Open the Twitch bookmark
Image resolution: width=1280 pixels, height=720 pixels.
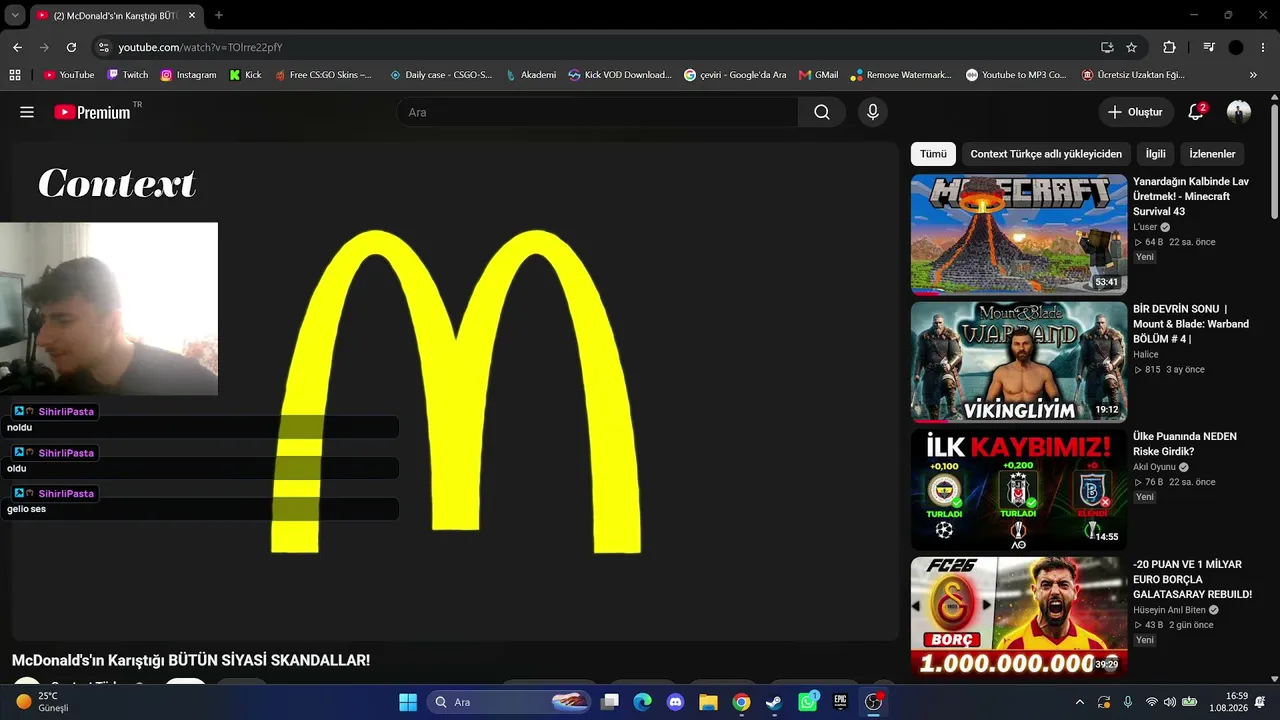(x=127, y=75)
